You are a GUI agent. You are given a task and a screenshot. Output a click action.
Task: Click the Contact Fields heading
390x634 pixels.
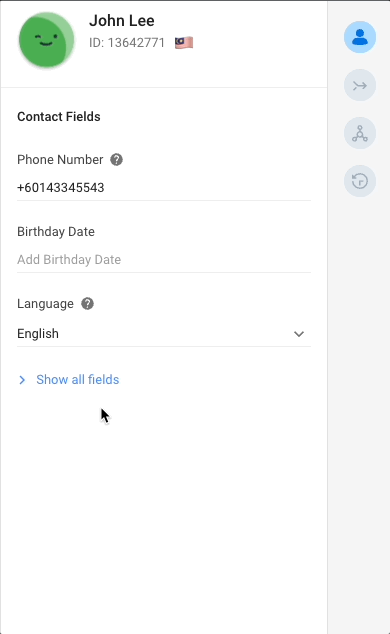(59, 116)
